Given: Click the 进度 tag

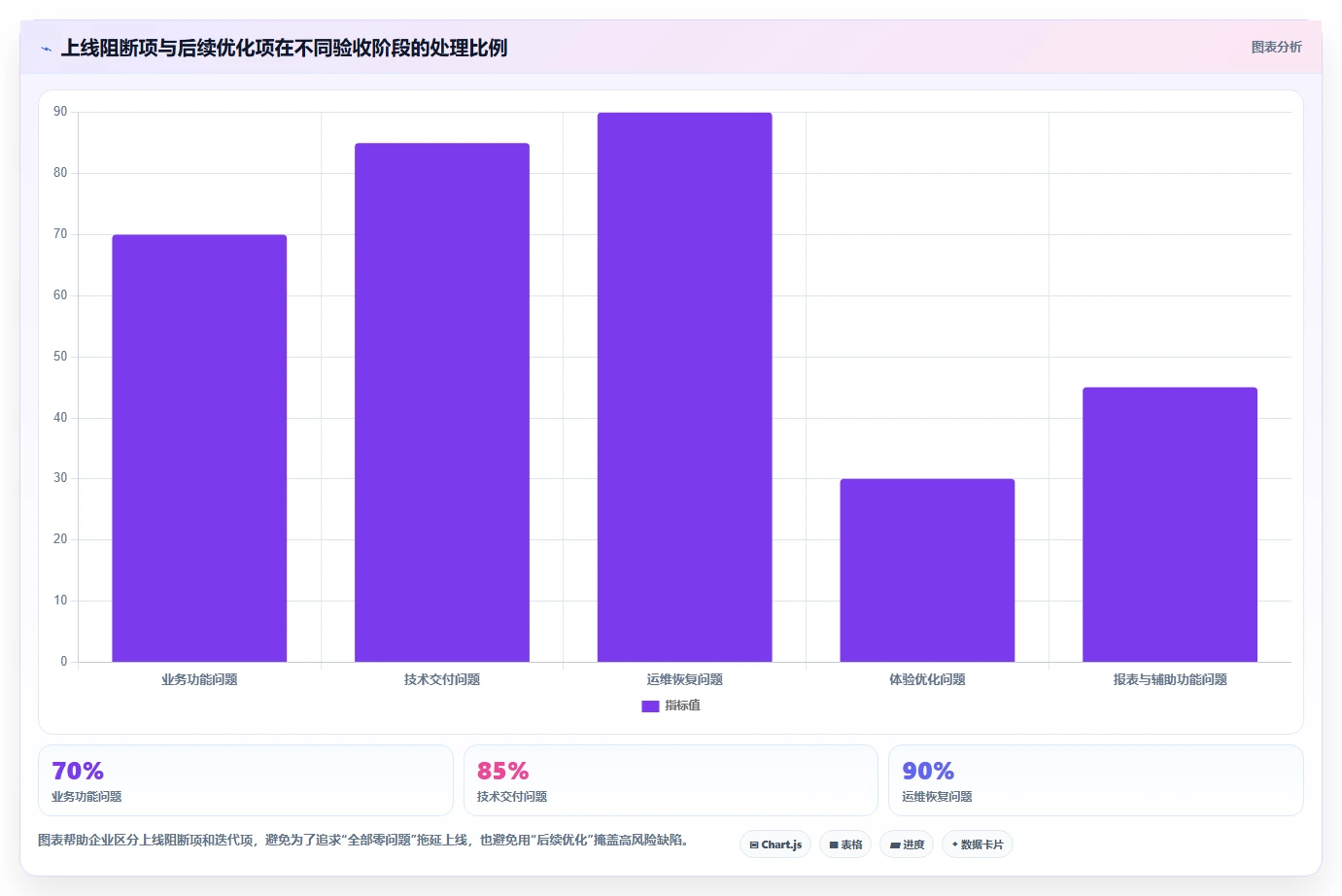Looking at the screenshot, I should [907, 844].
